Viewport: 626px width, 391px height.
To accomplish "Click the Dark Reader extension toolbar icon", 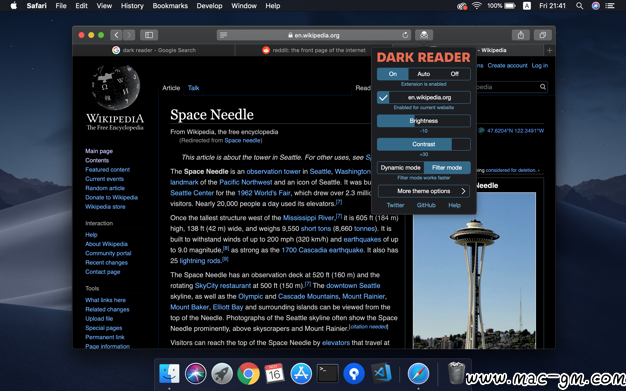I will pos(424,35).
